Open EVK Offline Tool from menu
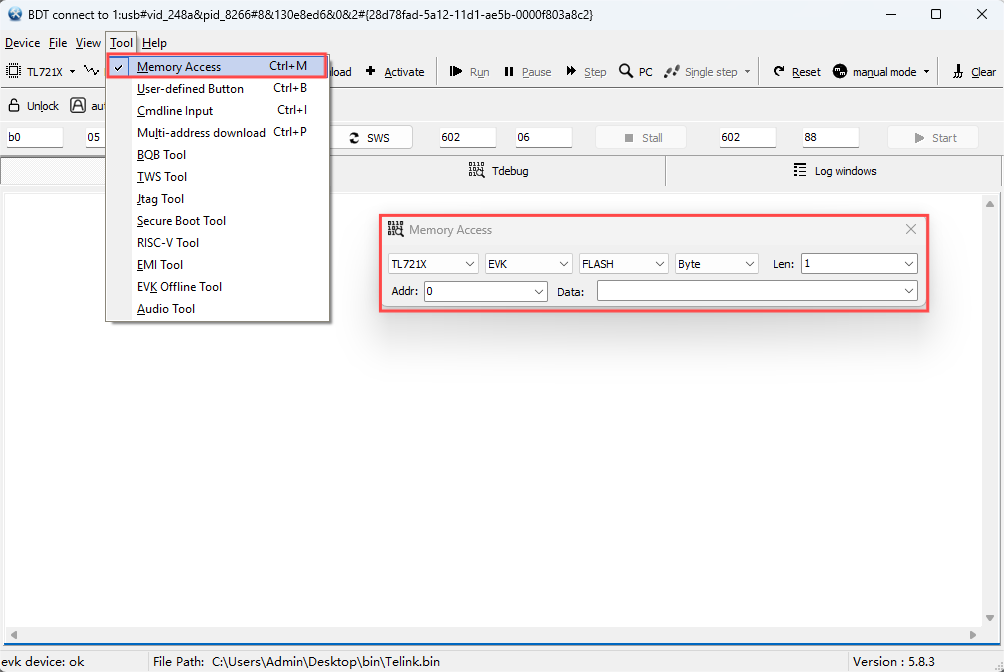Screen dimensions: 1004x672 click(218, 286)
